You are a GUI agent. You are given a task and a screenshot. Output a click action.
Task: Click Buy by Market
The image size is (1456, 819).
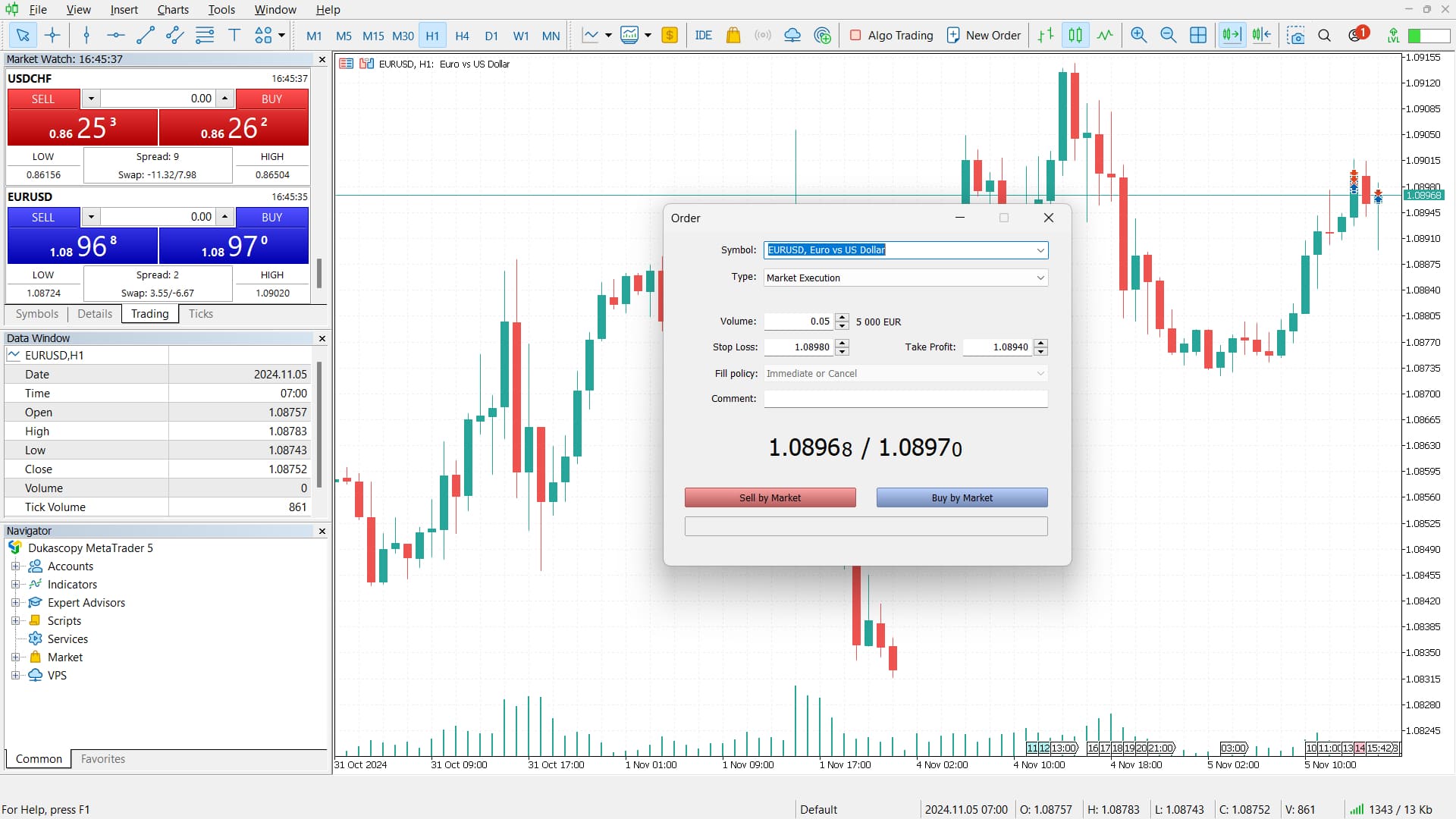click(962, 497)
